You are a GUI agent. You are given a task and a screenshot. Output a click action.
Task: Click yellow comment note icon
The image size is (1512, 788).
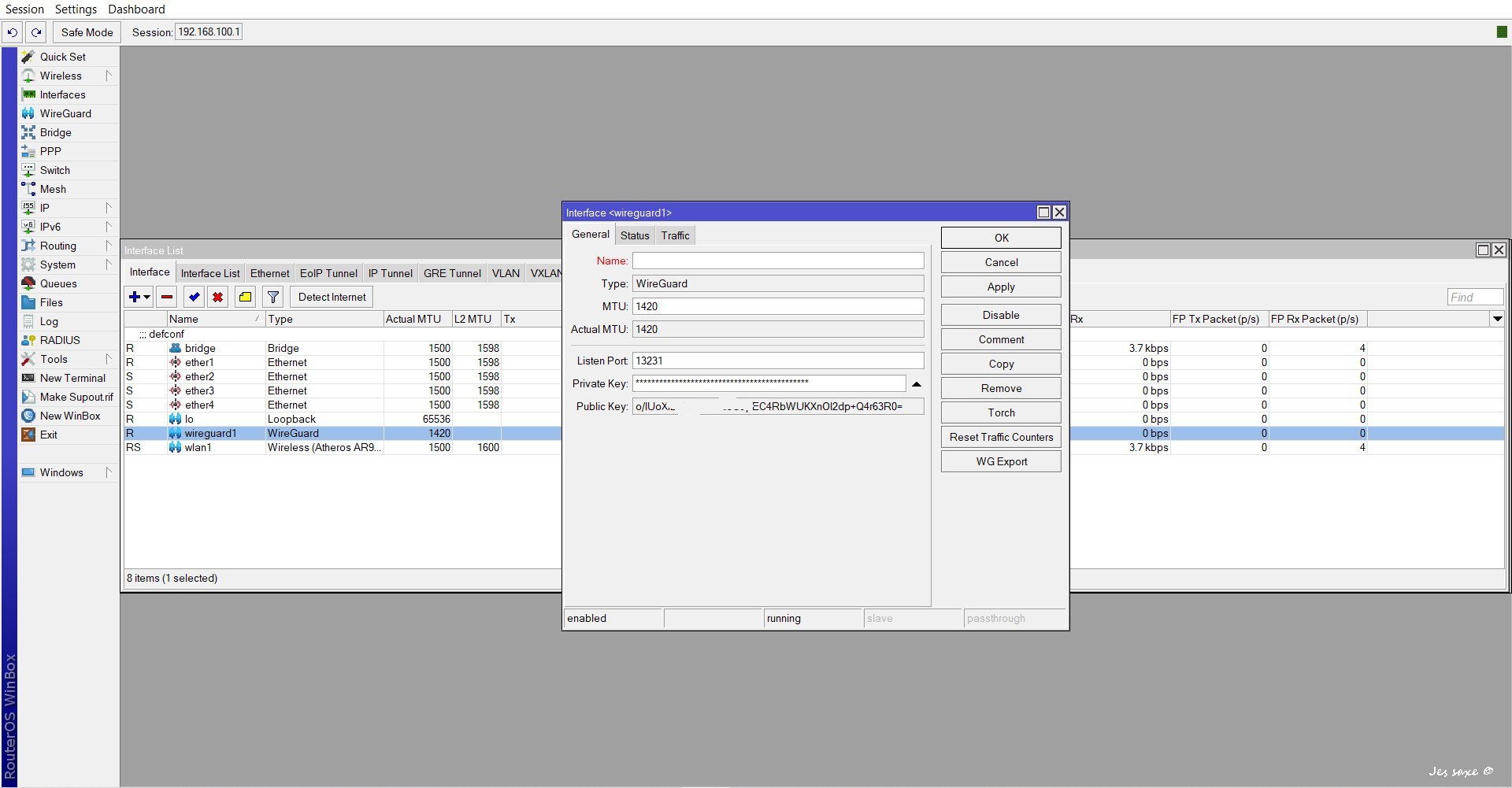click(246, 297)
